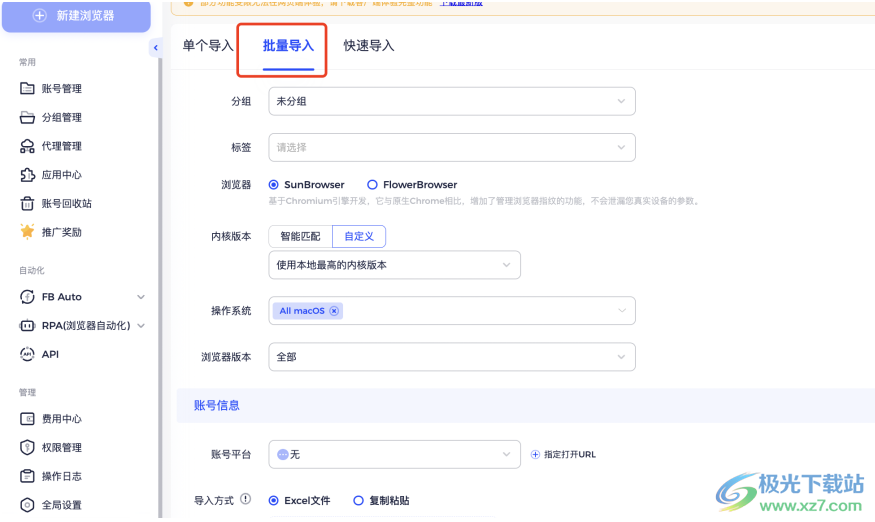Open 账号回收站 trash icon
This screenshot has width=875, height=522.
[x=27, y=203]
